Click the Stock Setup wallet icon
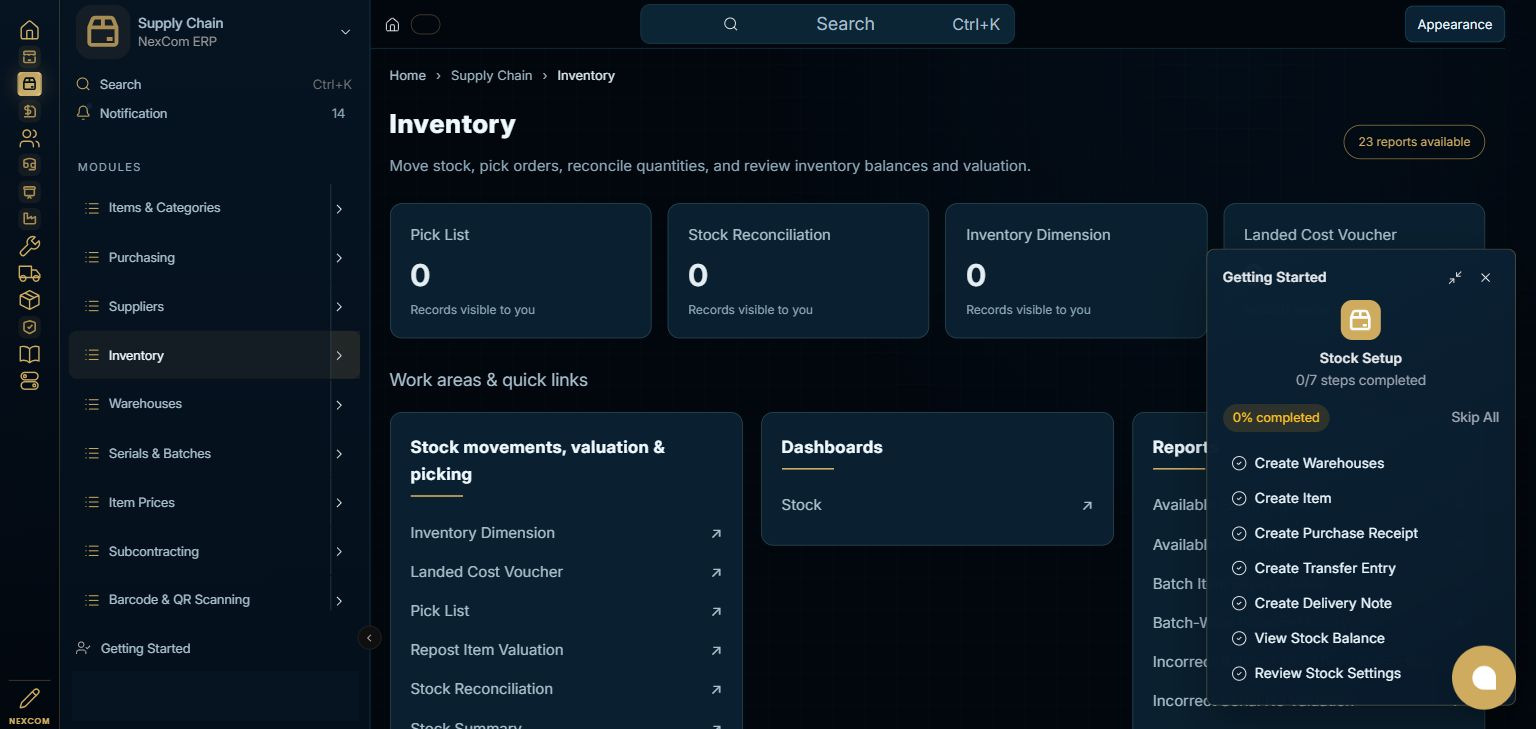 click(1360, 320)
